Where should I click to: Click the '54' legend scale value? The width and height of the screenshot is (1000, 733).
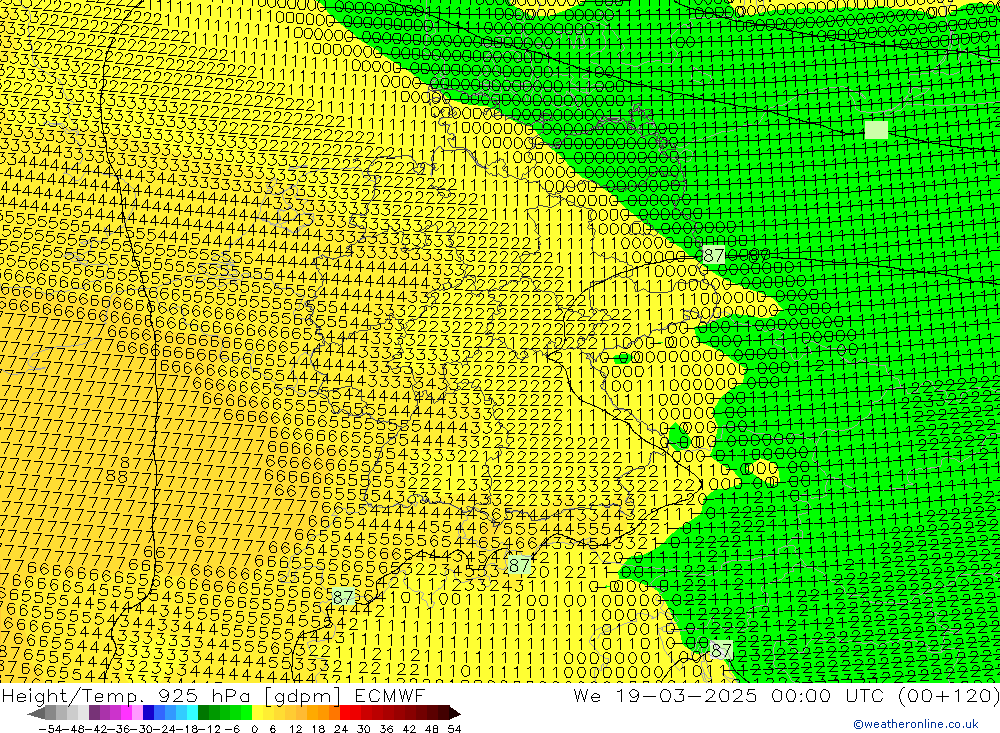(454, 729)
